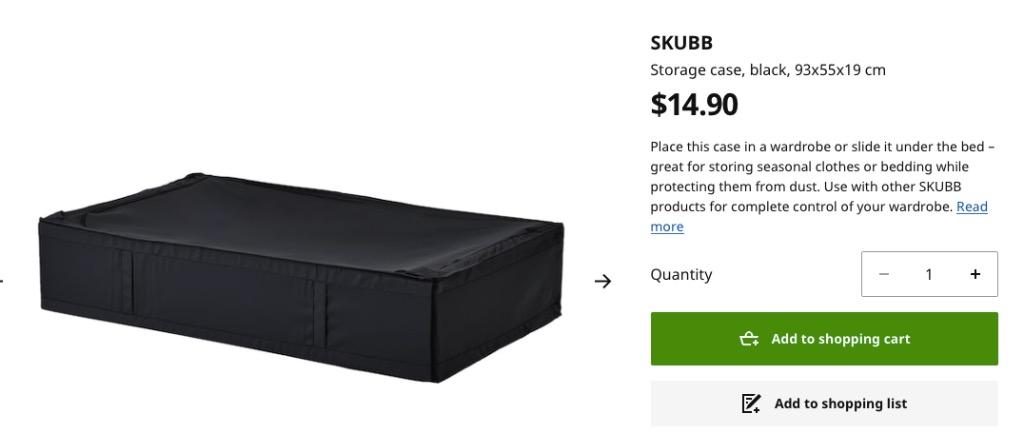Click the Quantity label
This screenshot has width=1024, height=443.
(x=681, y=274)
